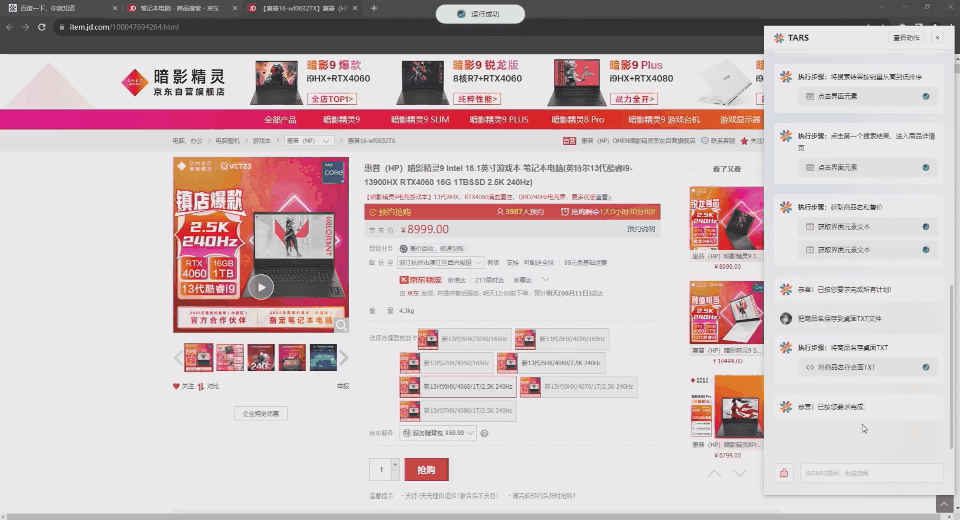
Task: Open 暗影精灵9 SLIM navigation item
Action: coord(420,119)
